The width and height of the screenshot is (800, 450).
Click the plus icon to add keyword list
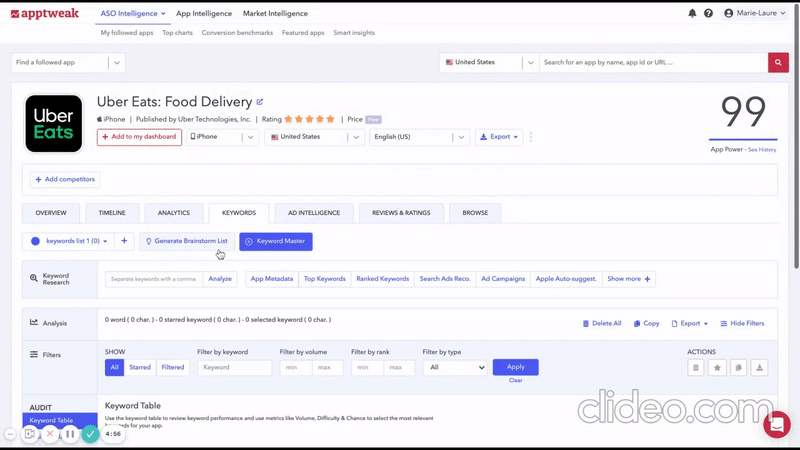pyautogui.click(x=124, y=241)
